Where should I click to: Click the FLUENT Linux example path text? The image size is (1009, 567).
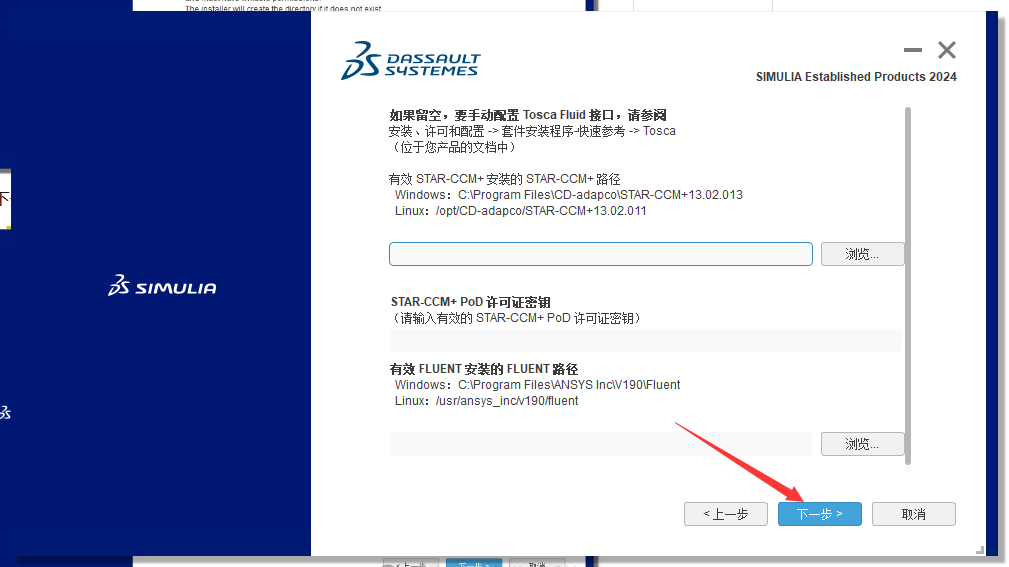pos(486,401)
